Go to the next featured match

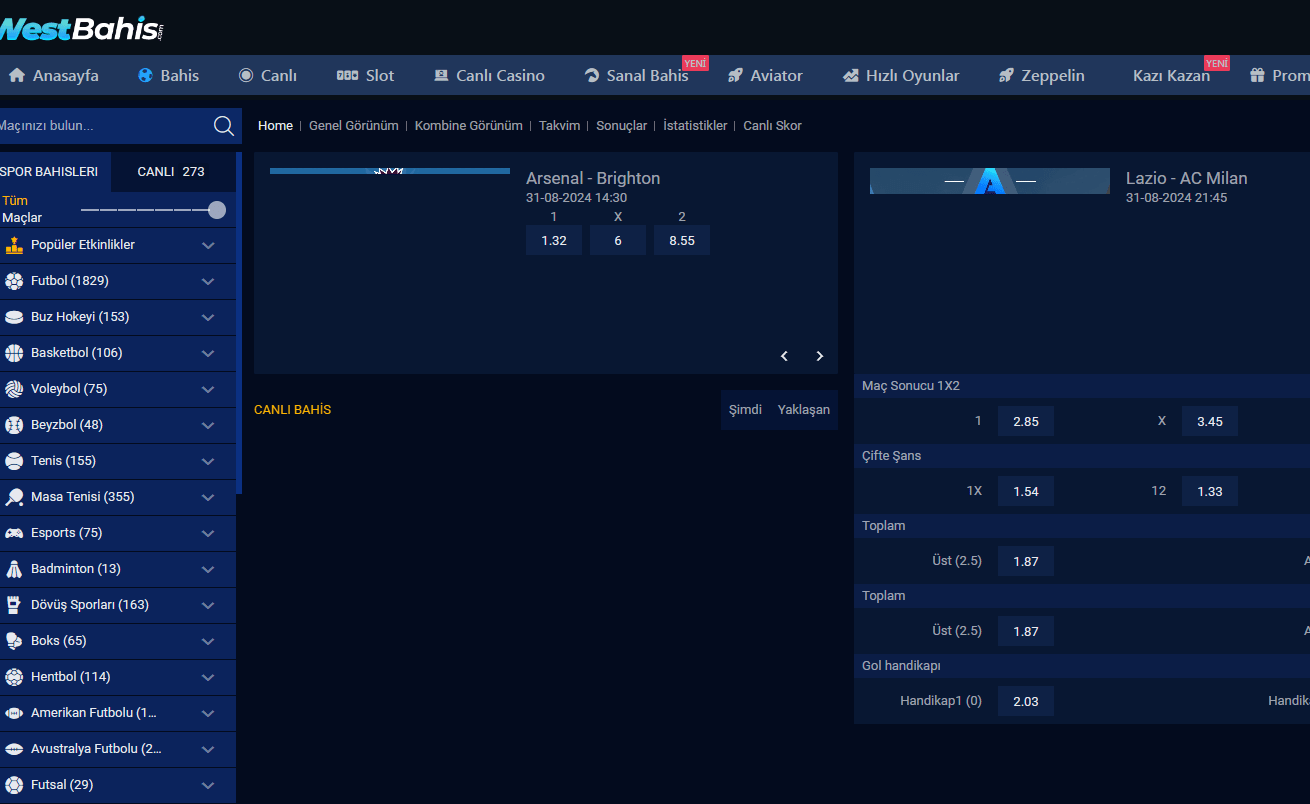[x=820, y=356]
